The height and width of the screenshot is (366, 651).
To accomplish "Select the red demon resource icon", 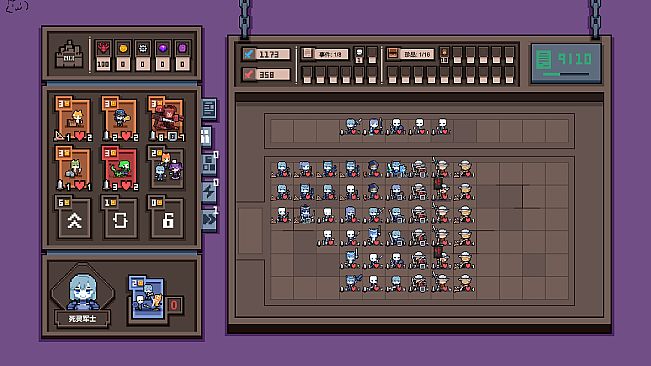I will [x=103, y=48].
